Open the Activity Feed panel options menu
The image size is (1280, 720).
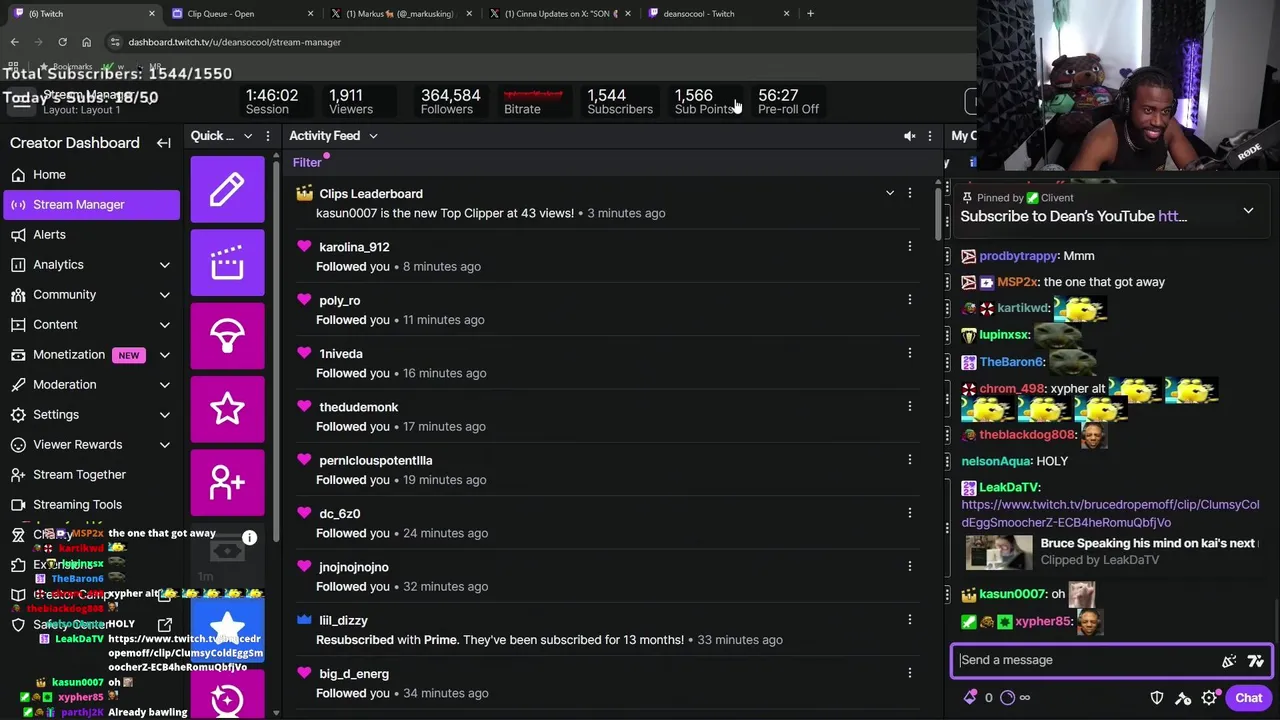tap(929, 136)
